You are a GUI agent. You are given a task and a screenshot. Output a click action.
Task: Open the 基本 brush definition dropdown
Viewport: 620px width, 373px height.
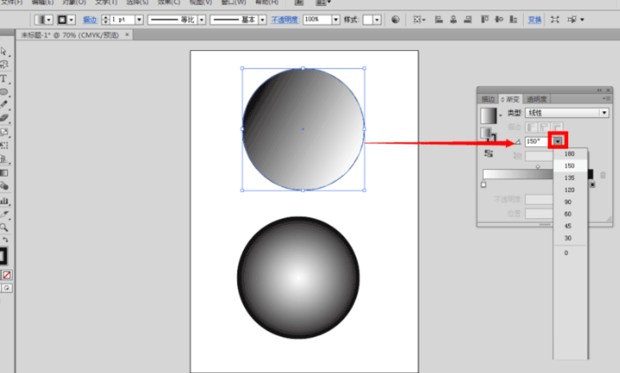[x=263, y=19]
